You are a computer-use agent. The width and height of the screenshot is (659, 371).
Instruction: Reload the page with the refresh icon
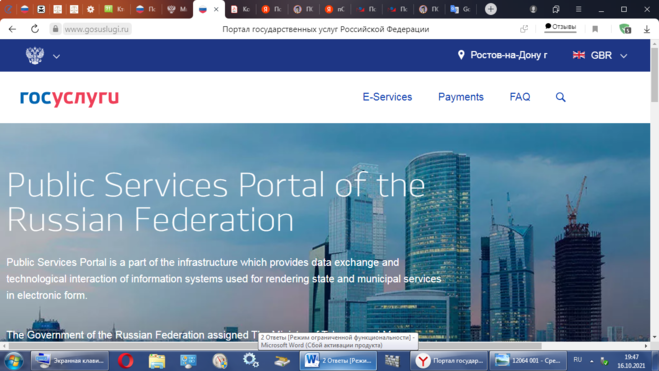[35, 29]
